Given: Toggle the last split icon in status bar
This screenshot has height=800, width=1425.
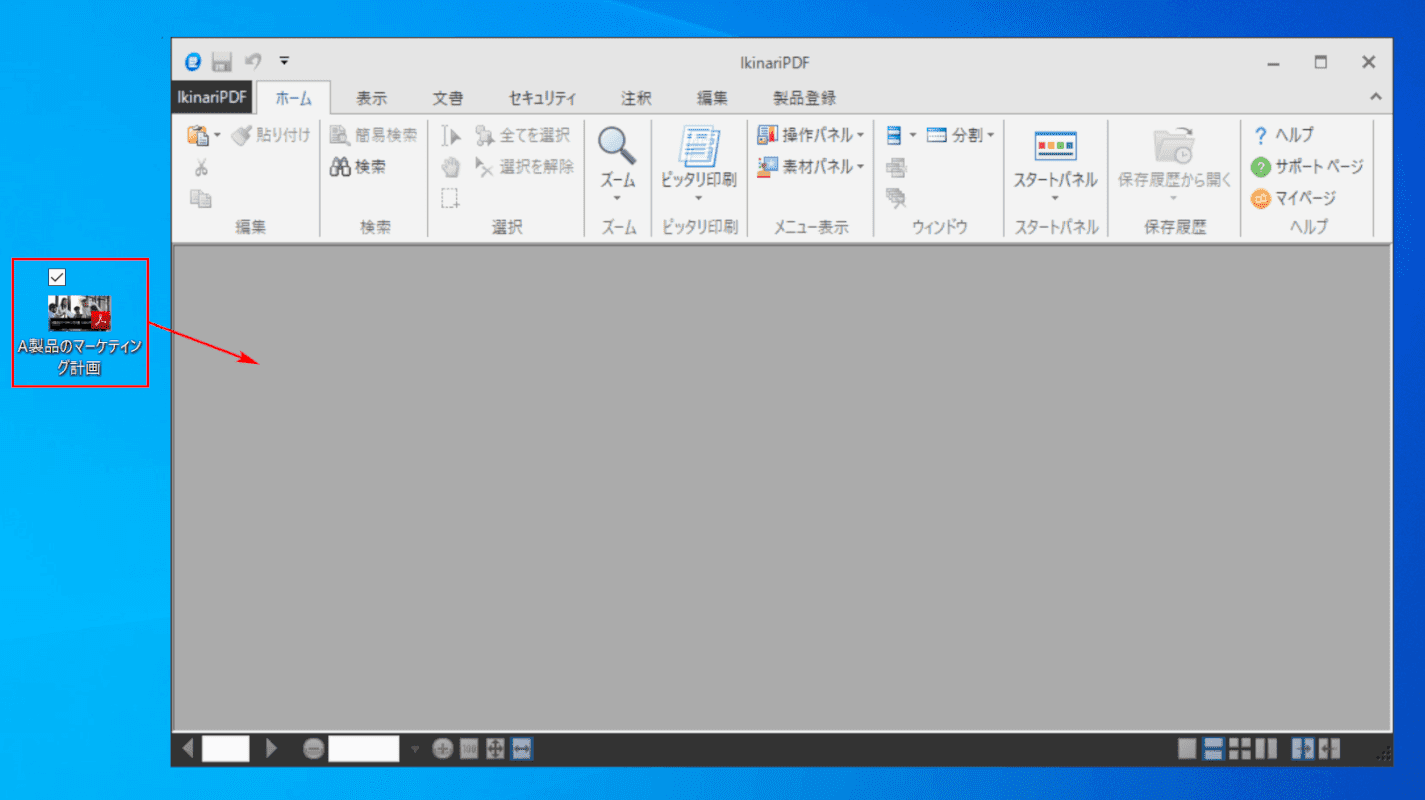Looking at the screenshot, I should pyautogui.click(x=1329, y=748).
